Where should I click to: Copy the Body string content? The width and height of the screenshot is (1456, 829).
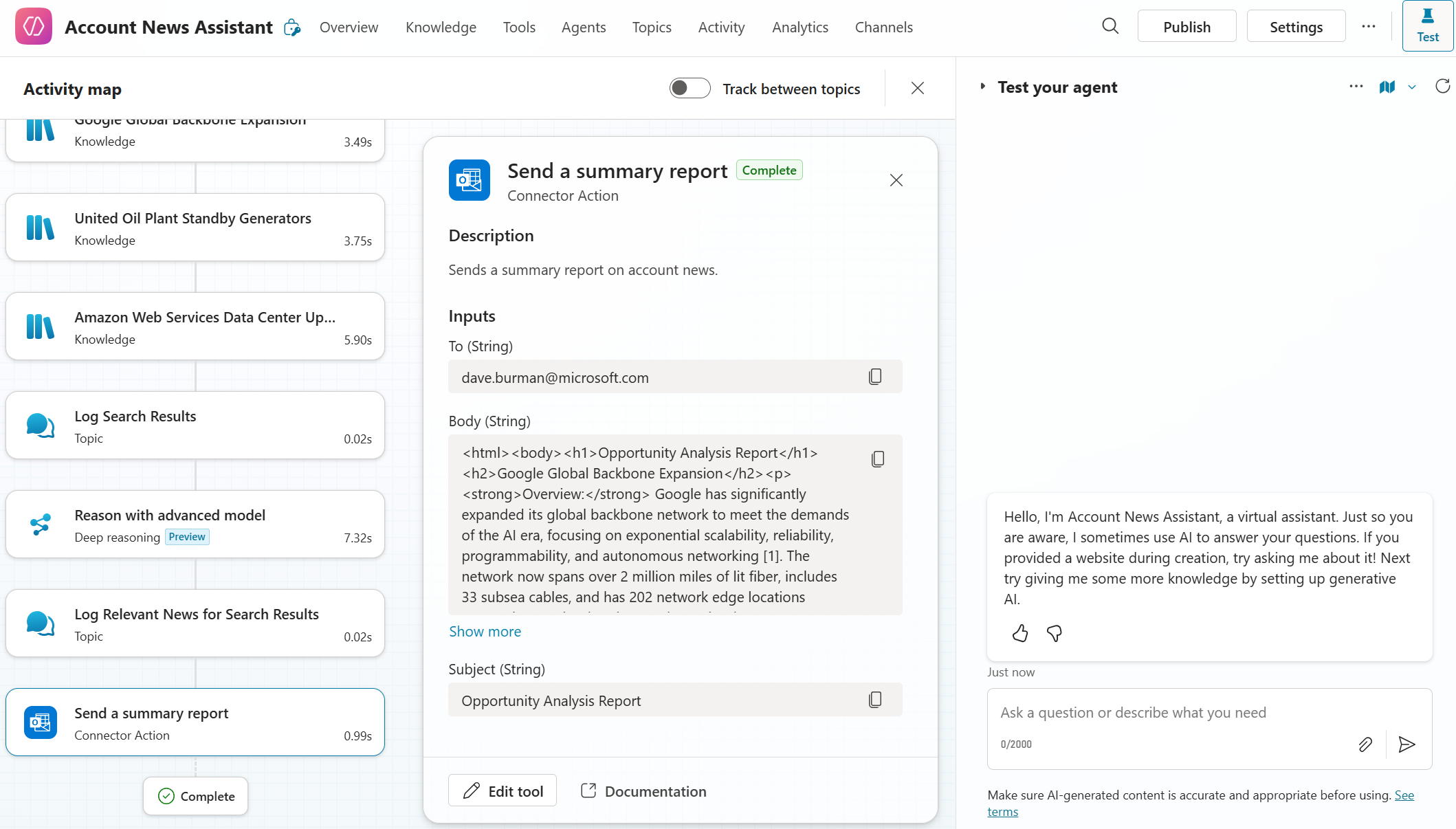[x=877, y=459]
